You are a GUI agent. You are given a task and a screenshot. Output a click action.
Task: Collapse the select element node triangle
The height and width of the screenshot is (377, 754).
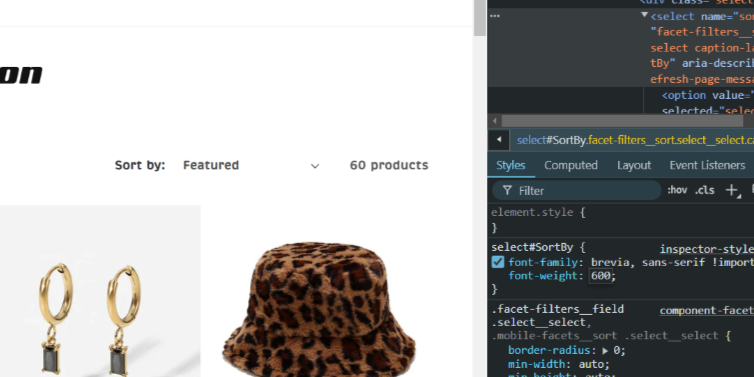click(644, 15)
